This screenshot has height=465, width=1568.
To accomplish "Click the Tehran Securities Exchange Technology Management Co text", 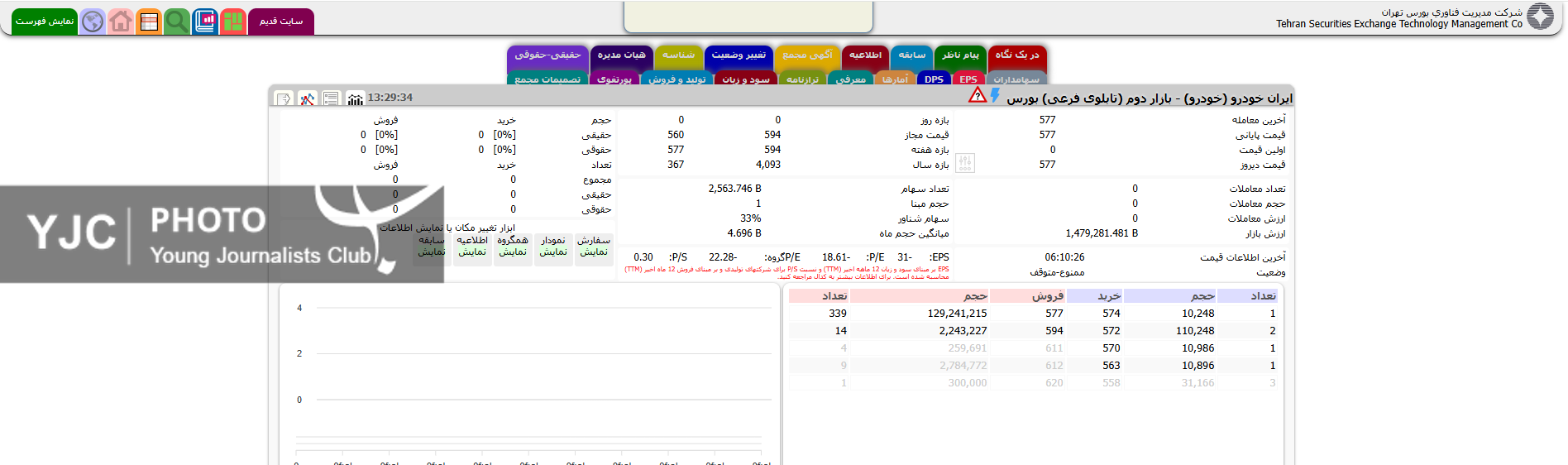I will click(1399, 24).
